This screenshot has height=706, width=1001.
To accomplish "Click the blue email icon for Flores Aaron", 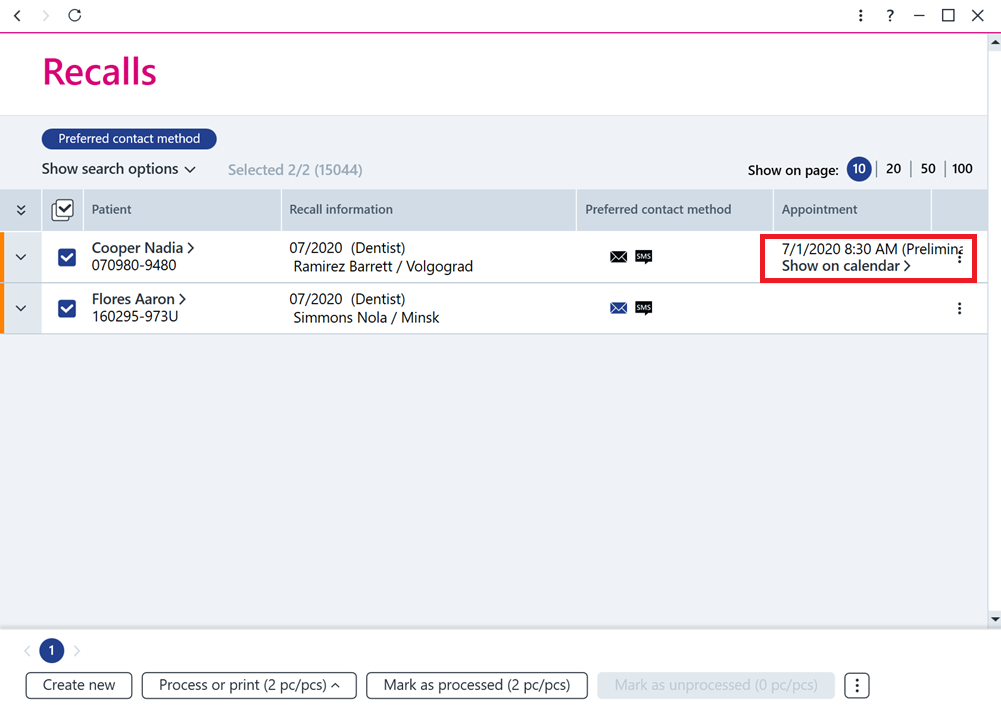I will pyautogui.click(x=618, y=308).
